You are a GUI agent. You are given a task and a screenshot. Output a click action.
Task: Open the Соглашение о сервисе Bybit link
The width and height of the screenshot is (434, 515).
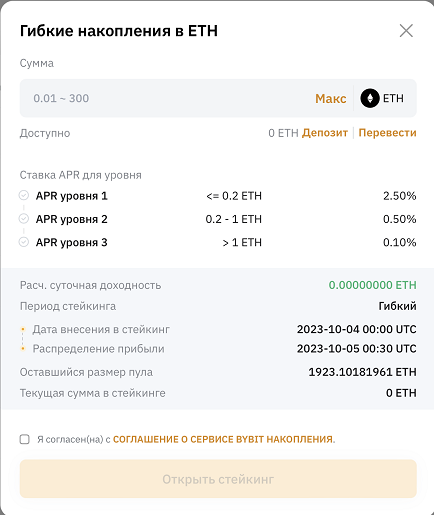(223, 439)
